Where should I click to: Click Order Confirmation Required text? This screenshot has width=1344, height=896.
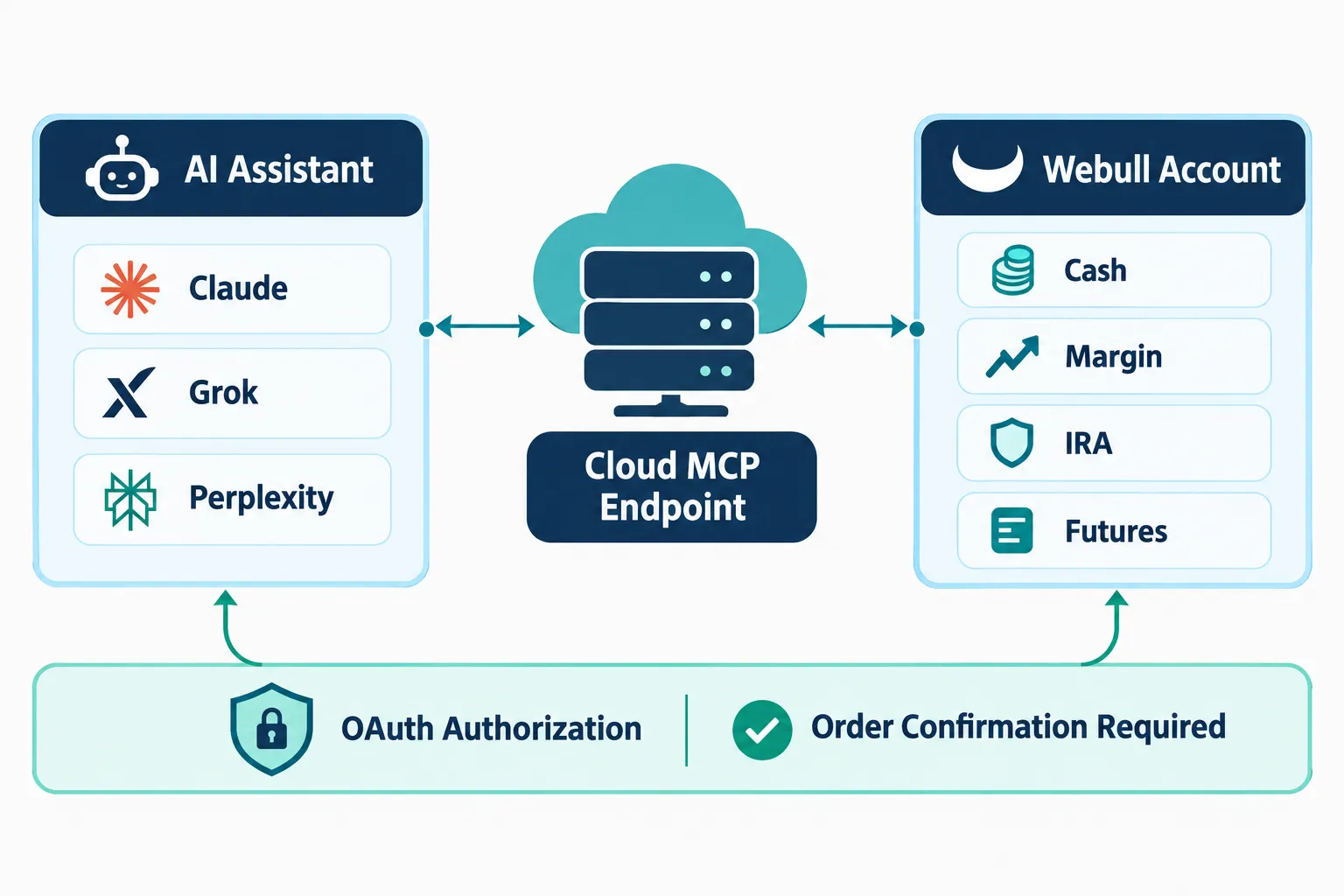point(1018,727)
